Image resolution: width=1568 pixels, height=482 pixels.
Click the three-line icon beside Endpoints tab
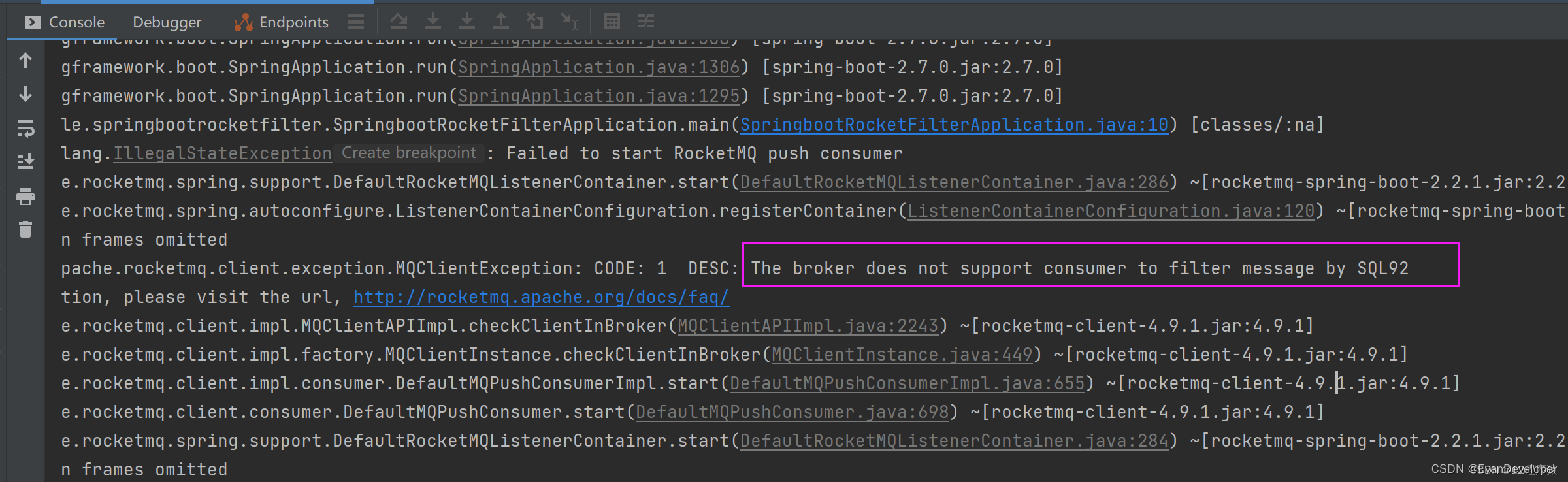356,22
